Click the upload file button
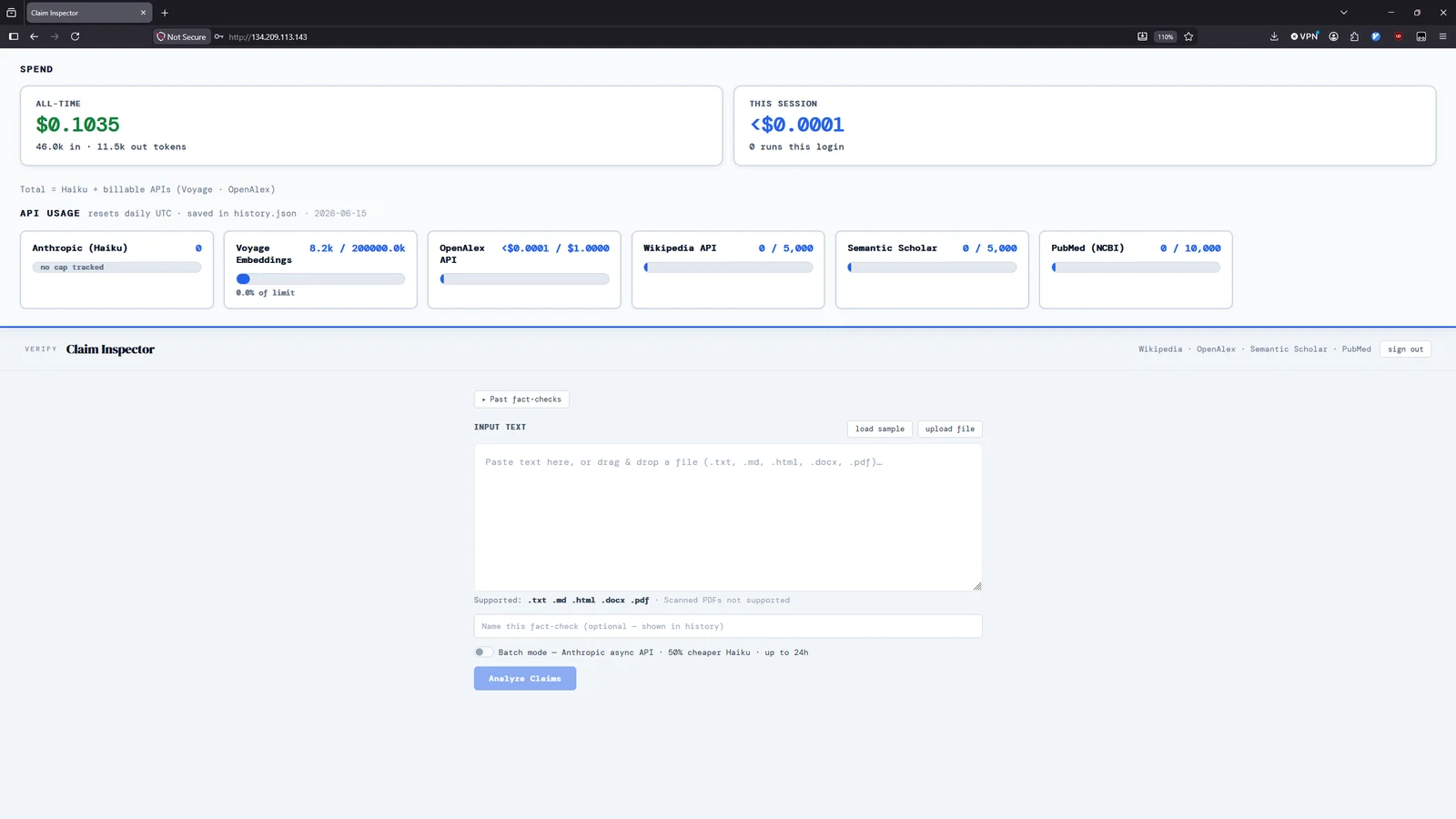1456x819 pixels. [949, 429]
